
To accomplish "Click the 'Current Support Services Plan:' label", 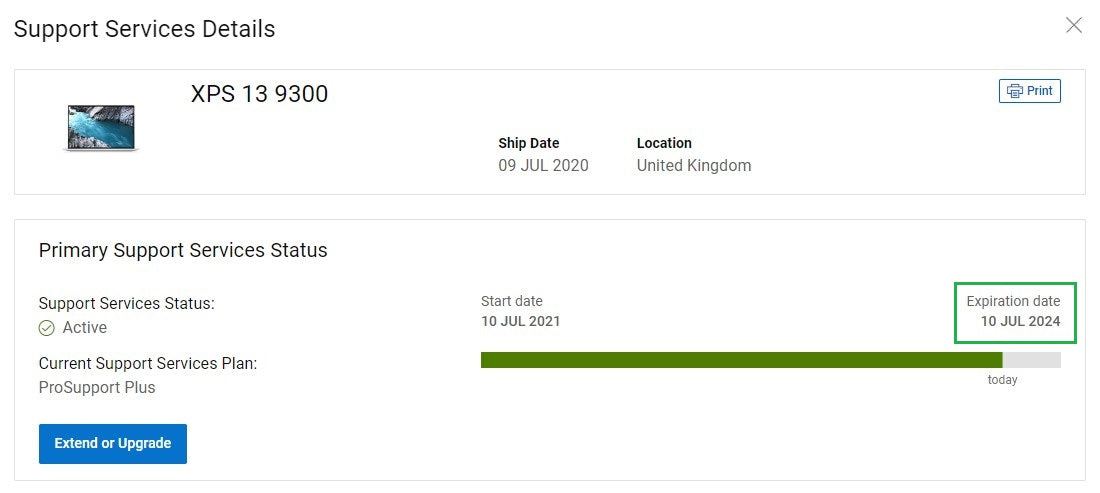I will pyautogui.click(x=148, y=363).
